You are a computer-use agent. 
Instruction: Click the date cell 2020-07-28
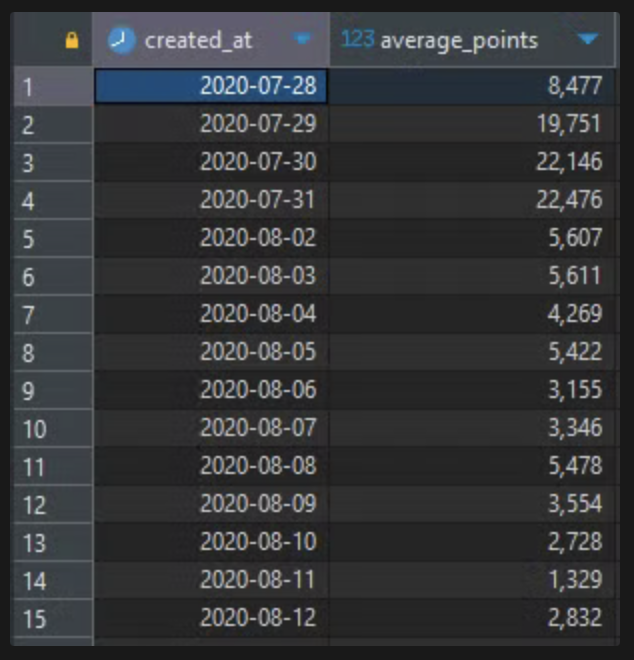211,86
